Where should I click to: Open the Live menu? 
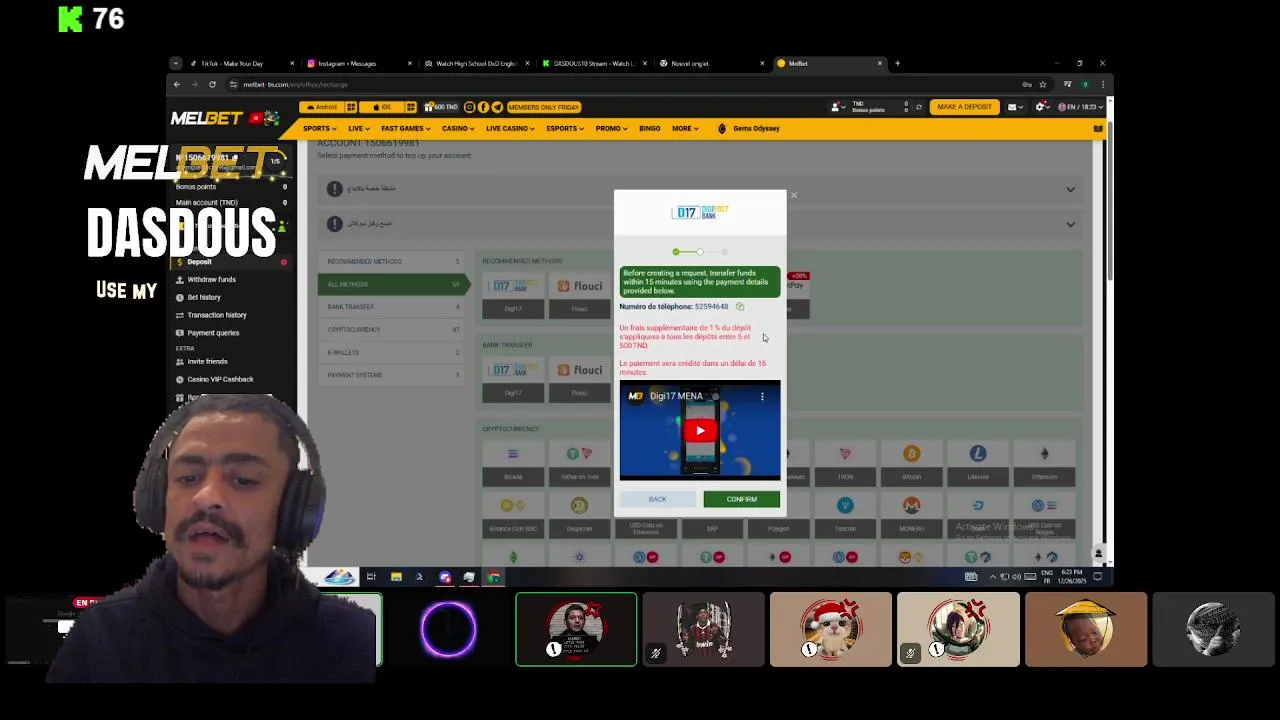358,128
